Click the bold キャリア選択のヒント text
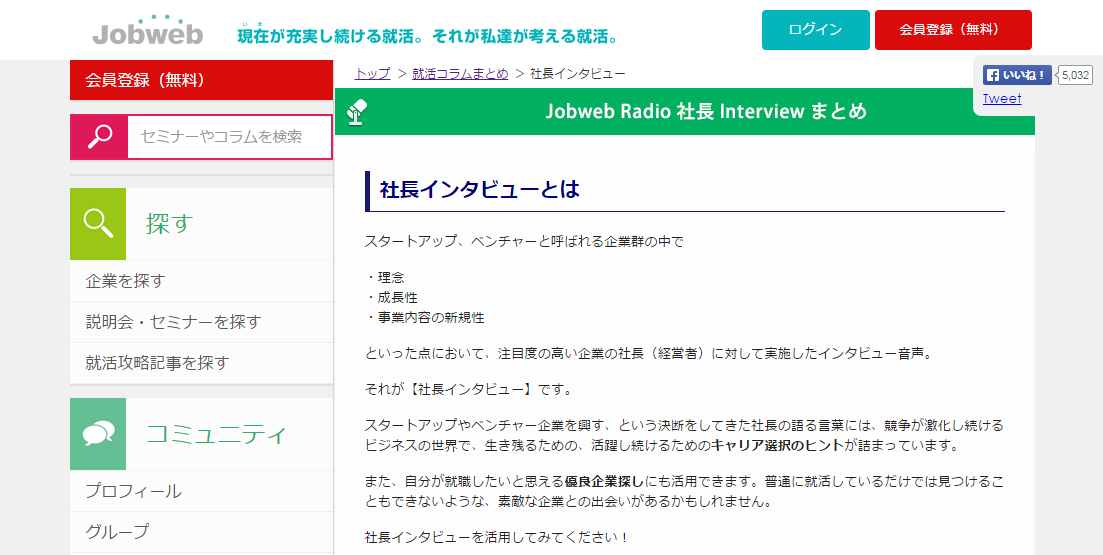Image resolution: width=1103 pixels, height=555 pixels. click(778, 445)
